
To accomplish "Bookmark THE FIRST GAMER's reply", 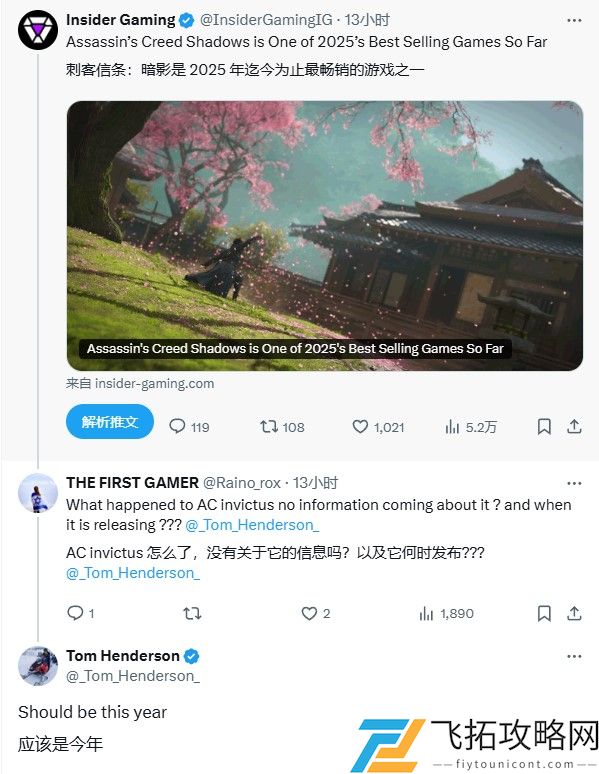I will (x=544, y=613).
